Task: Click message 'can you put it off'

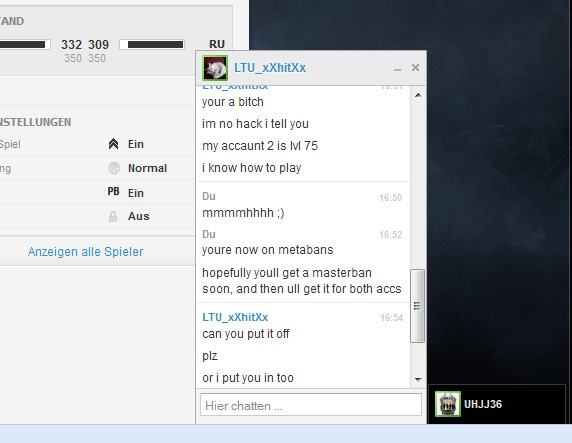Action: tap(246, 334)
